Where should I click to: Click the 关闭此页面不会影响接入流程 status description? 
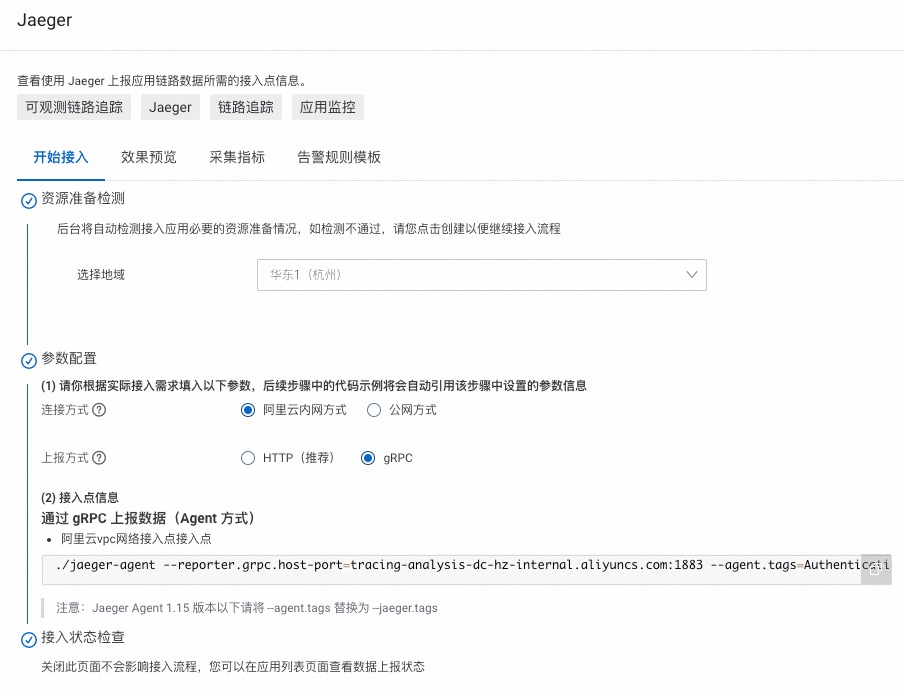(233, 667)
